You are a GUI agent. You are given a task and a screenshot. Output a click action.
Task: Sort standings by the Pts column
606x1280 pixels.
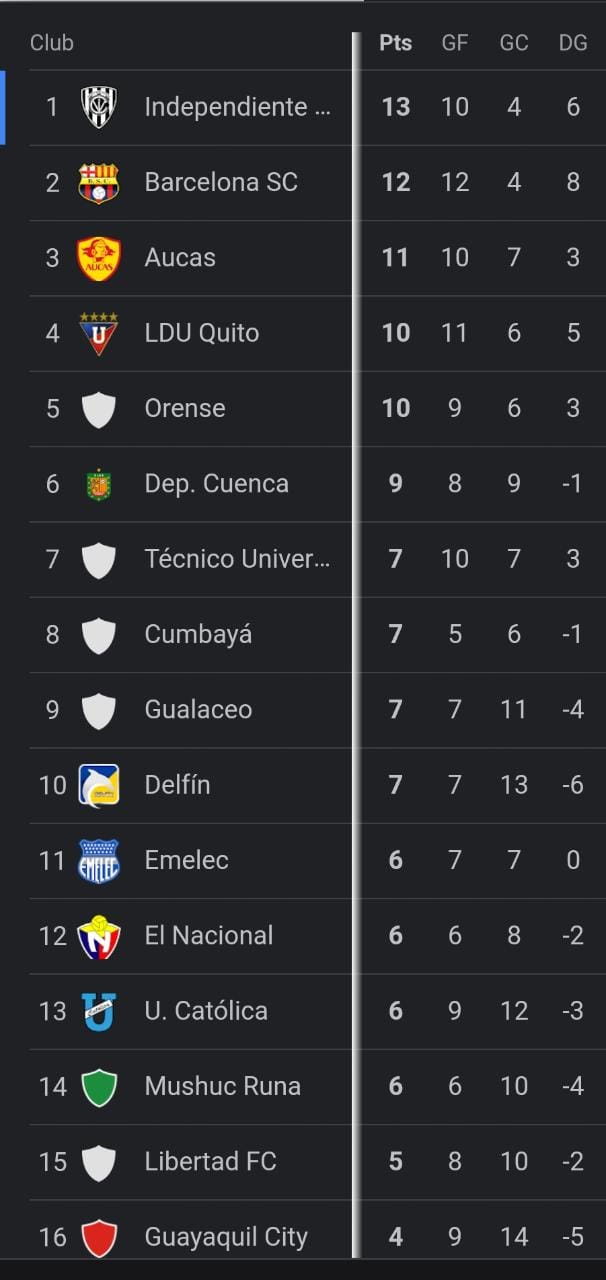395,42
